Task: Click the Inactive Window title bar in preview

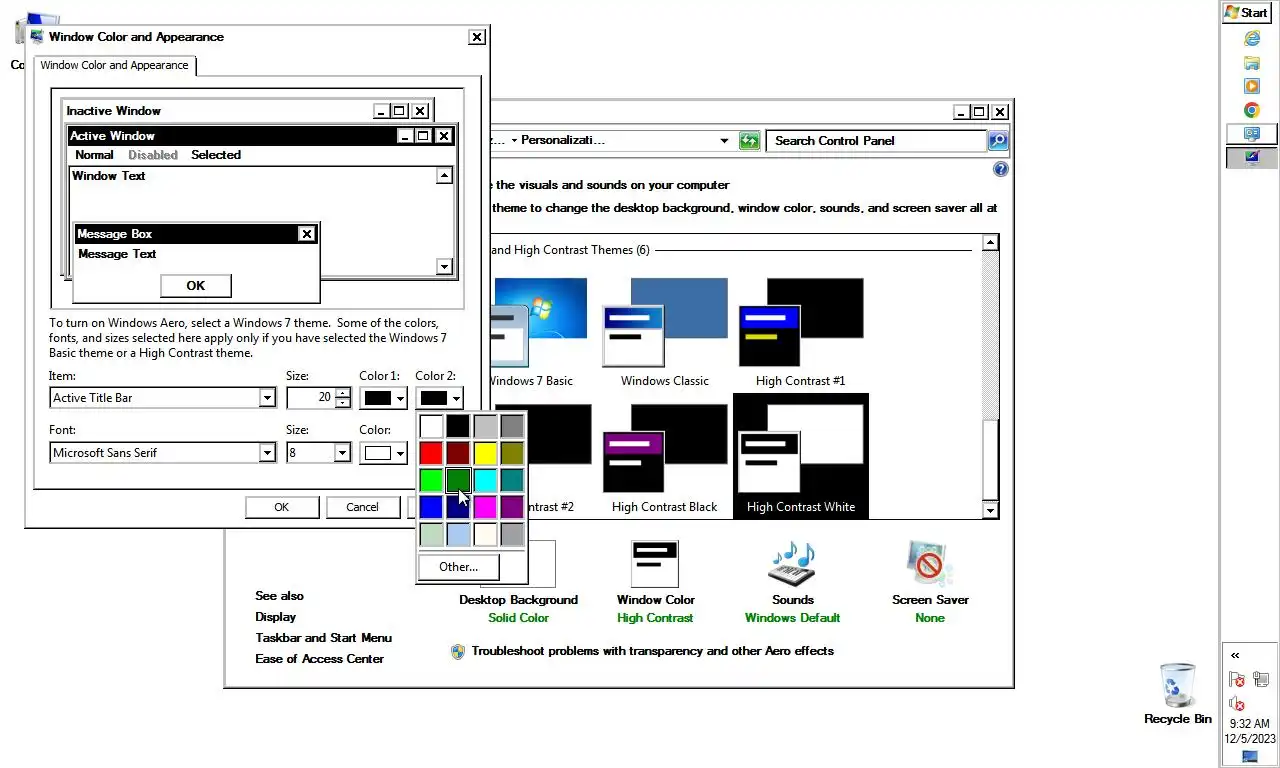Action: click(x=248, y=111)
